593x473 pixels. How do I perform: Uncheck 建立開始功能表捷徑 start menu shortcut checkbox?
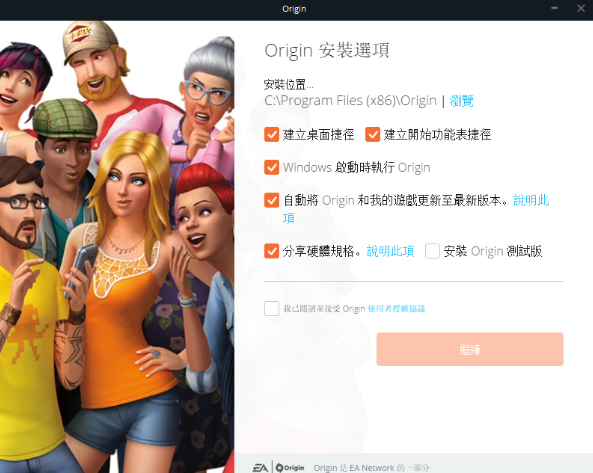(373, 135)
